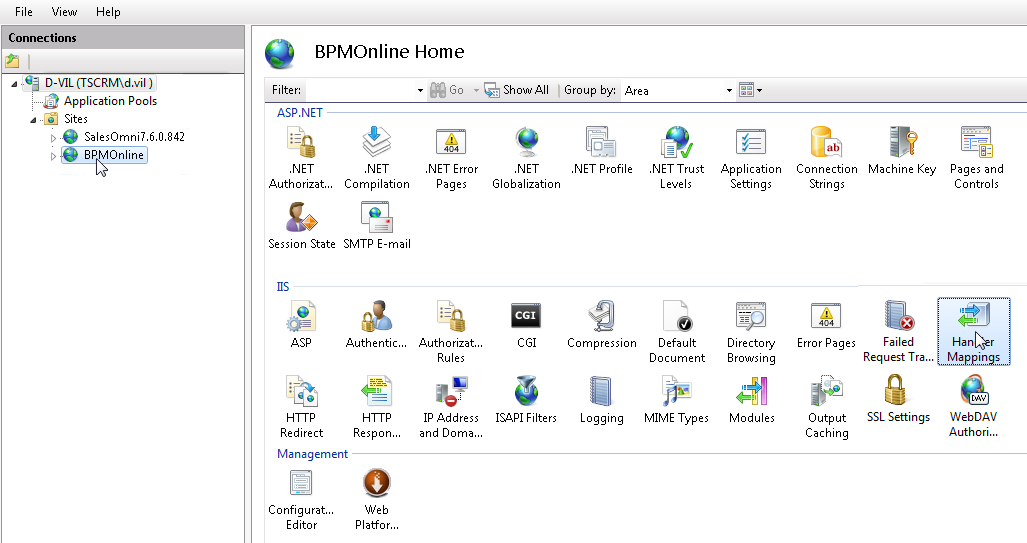Open the File menu
This screenshot has height=543, width=1027.
pyautogui.click(x=24, y=12)
